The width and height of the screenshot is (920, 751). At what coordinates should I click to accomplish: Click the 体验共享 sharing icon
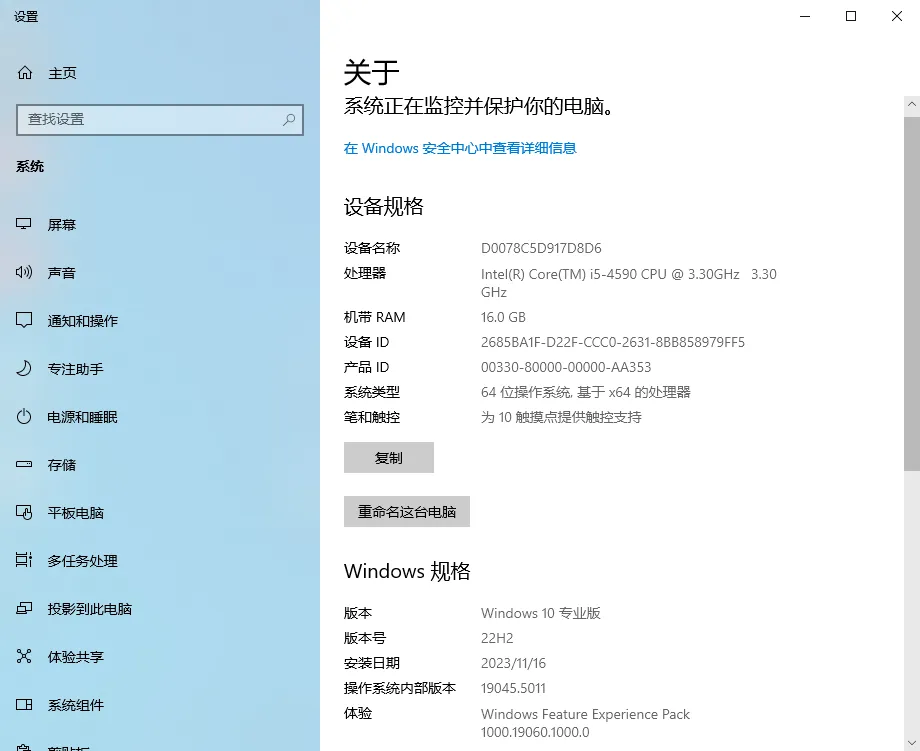[23, 656]
